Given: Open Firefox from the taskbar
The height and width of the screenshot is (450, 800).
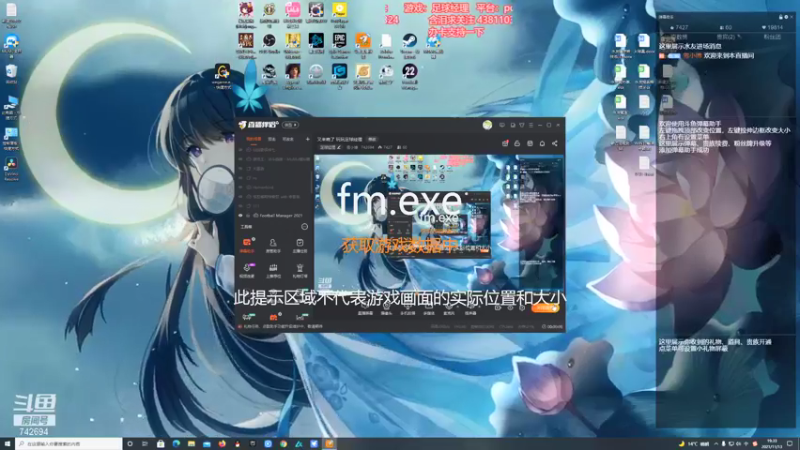Looking at the screenshot, I should point(222,444).
